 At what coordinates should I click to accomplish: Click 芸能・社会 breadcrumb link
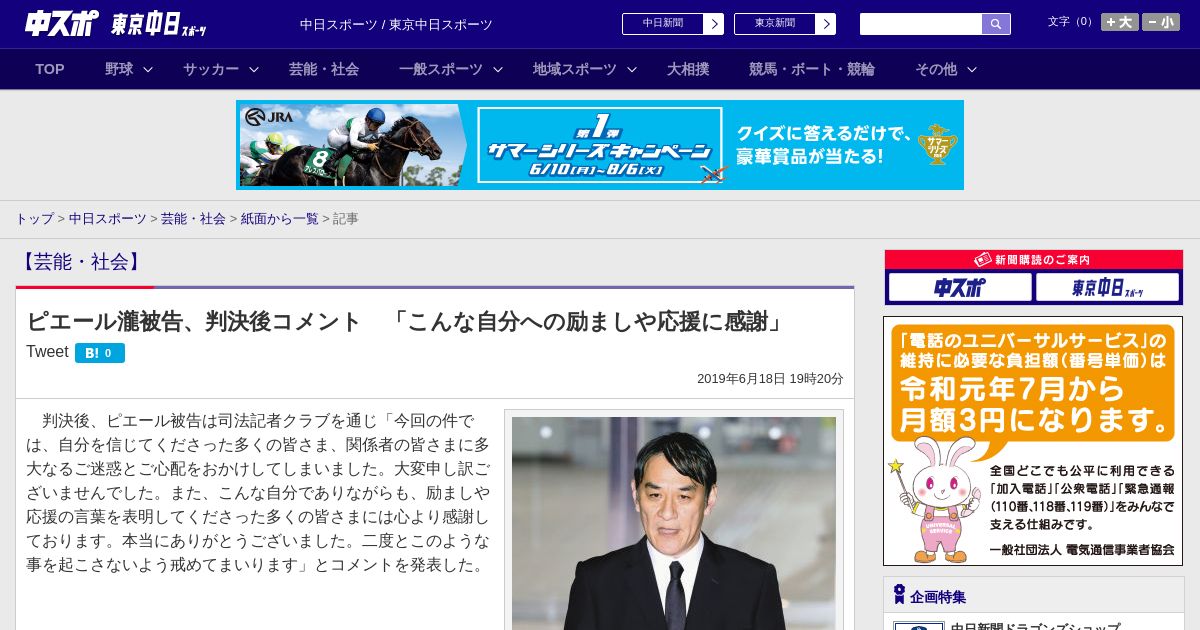(x=193, y=218)
